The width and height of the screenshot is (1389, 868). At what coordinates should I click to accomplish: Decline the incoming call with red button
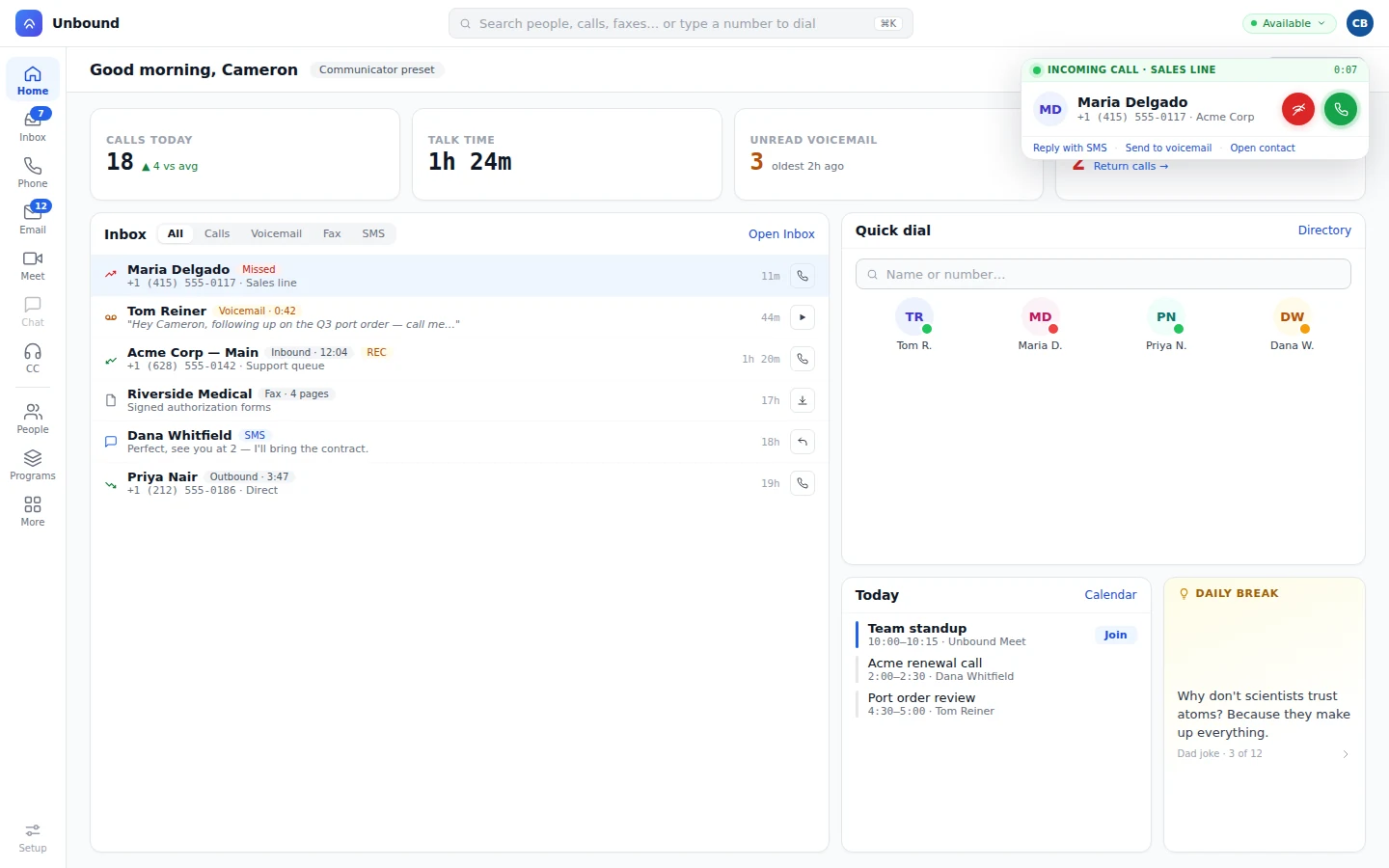[x=1298, y=109]
